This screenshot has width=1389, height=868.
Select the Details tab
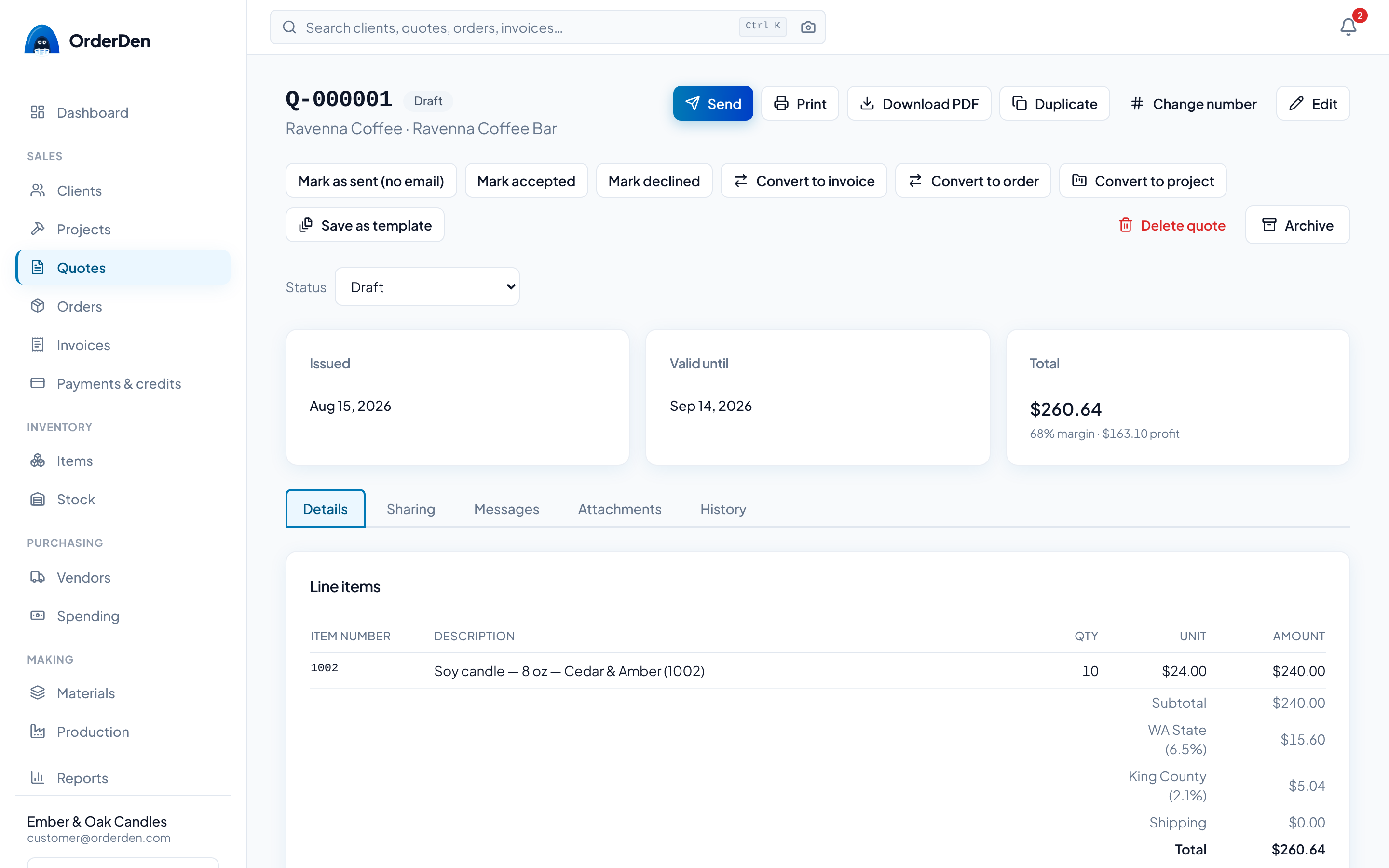[x=325, y=509]
